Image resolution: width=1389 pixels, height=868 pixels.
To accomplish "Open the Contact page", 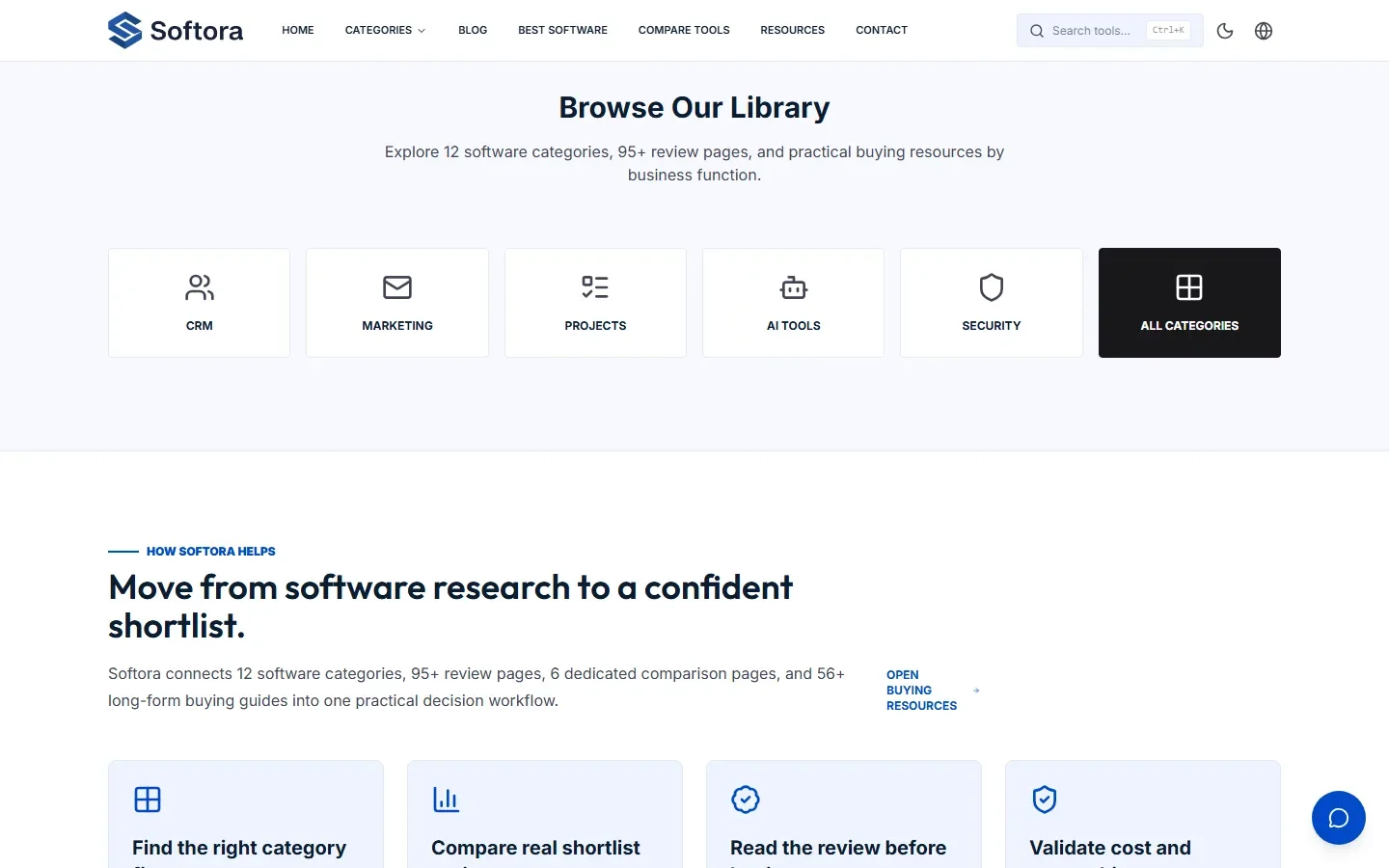I will point(882,30).
